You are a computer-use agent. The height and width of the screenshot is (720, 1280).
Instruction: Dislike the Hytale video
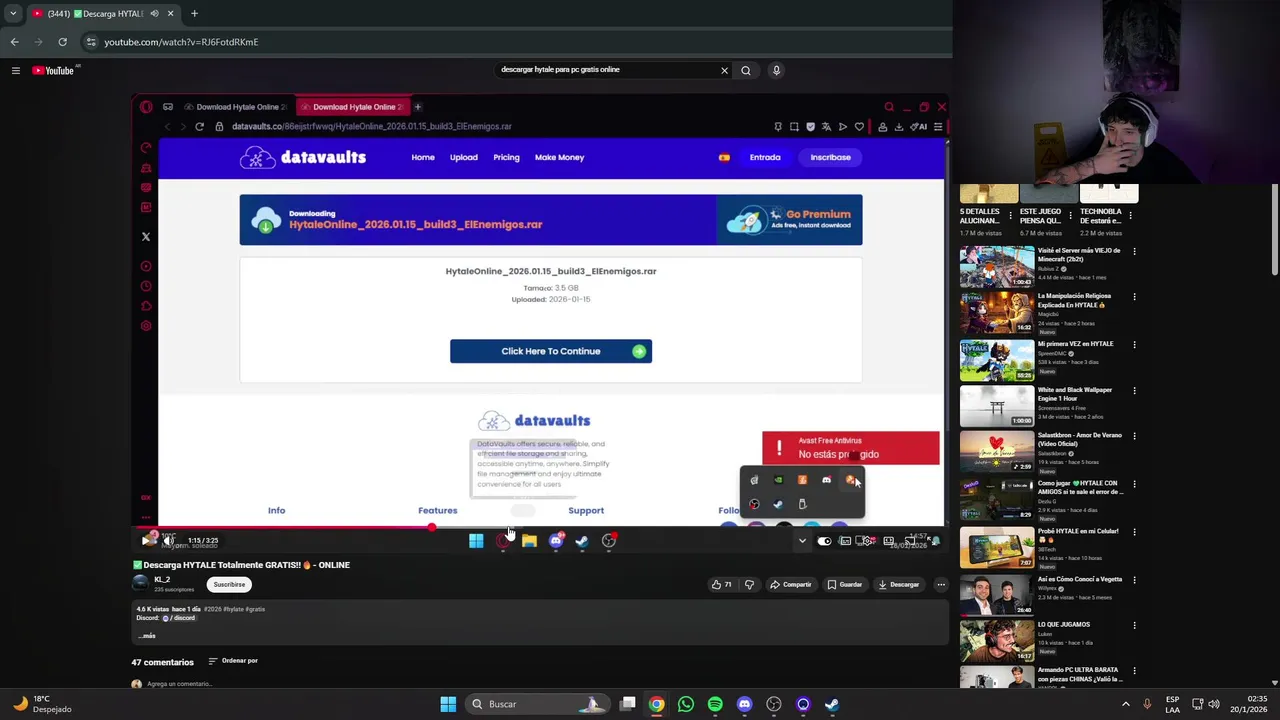click(x=749, y=584)
